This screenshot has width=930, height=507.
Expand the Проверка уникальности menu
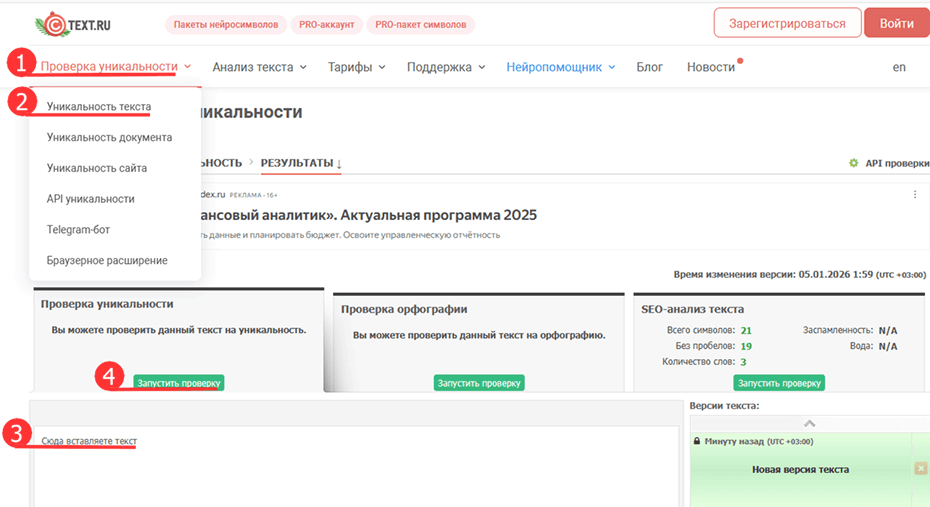116,66
